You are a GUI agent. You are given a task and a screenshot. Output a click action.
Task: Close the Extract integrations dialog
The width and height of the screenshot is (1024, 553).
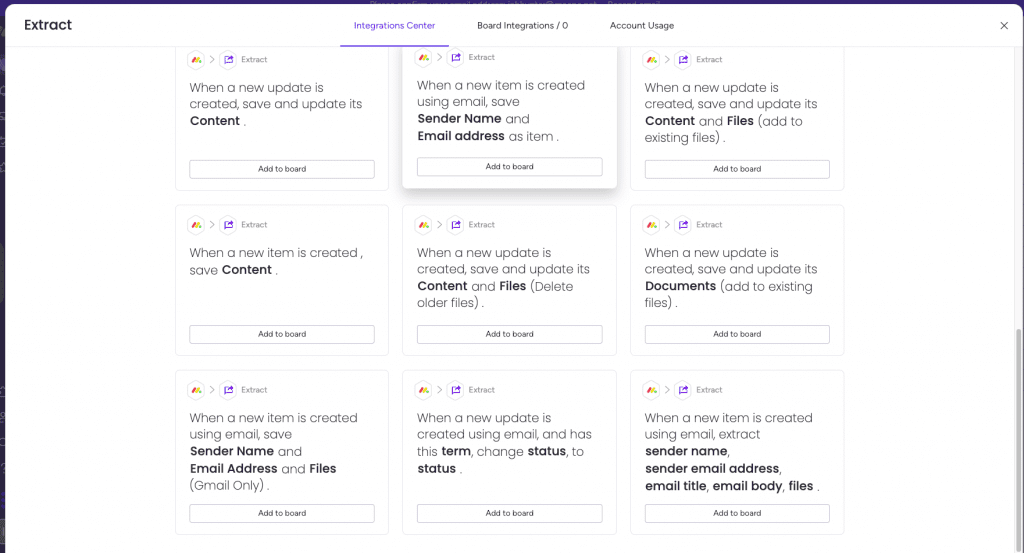point(1004,25)
